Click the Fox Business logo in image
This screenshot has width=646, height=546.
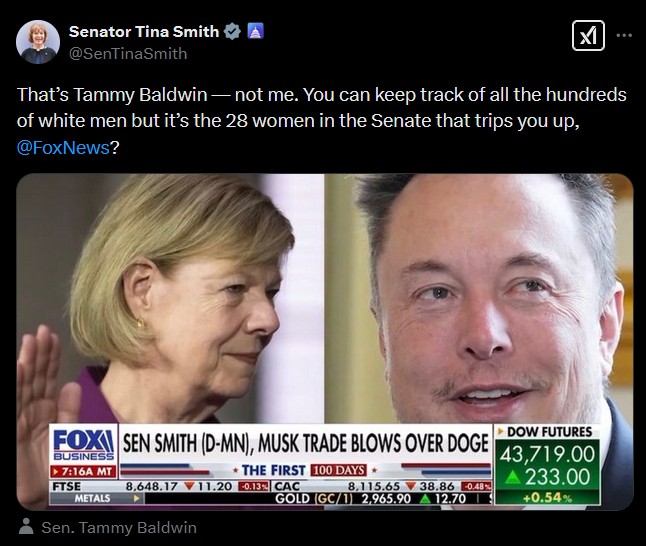[84, 444]
